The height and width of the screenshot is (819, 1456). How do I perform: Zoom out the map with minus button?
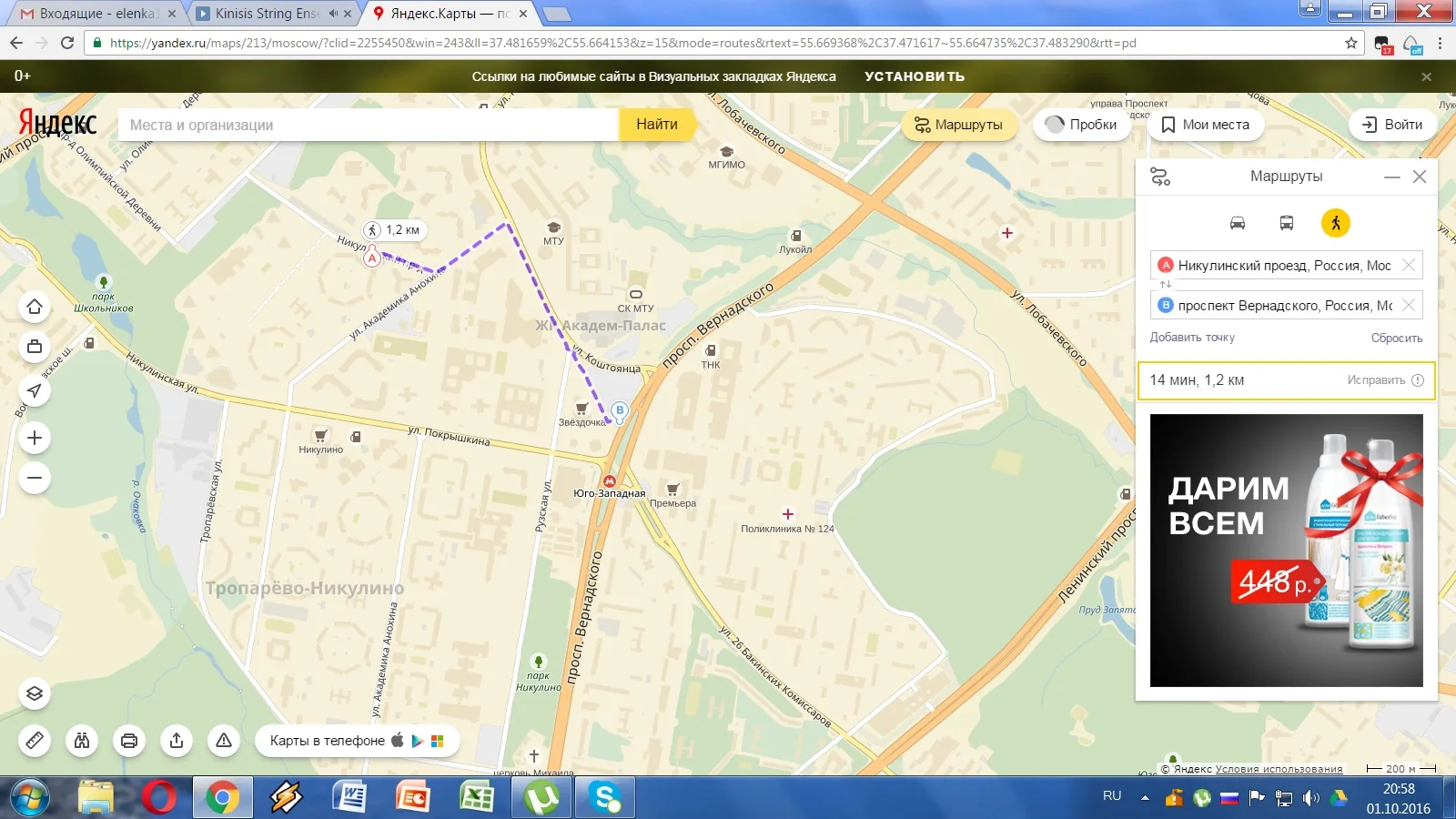[35, 478]
